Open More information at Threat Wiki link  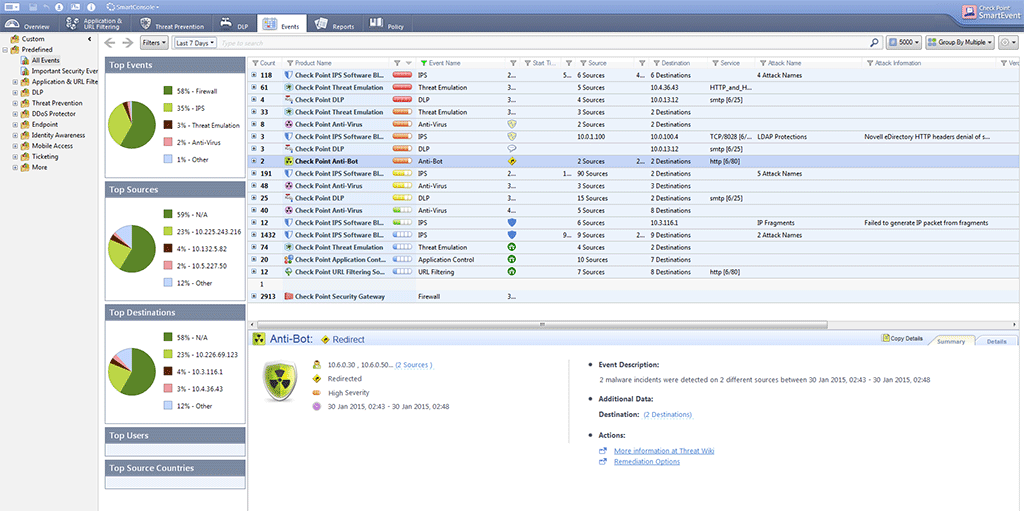tap(663, 451)
